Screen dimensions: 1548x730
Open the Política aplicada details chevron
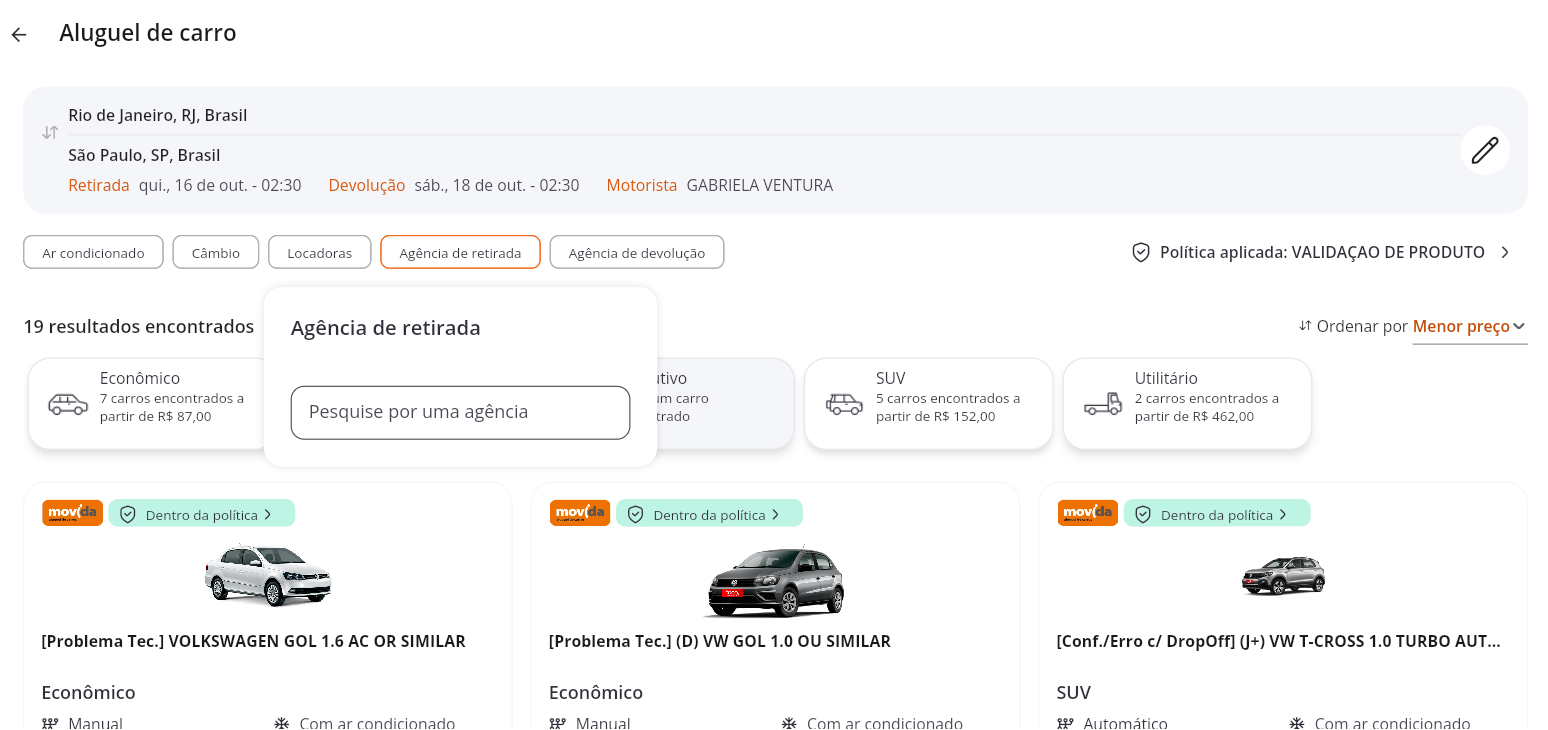pyautogui.click(x=1505, y=252)
